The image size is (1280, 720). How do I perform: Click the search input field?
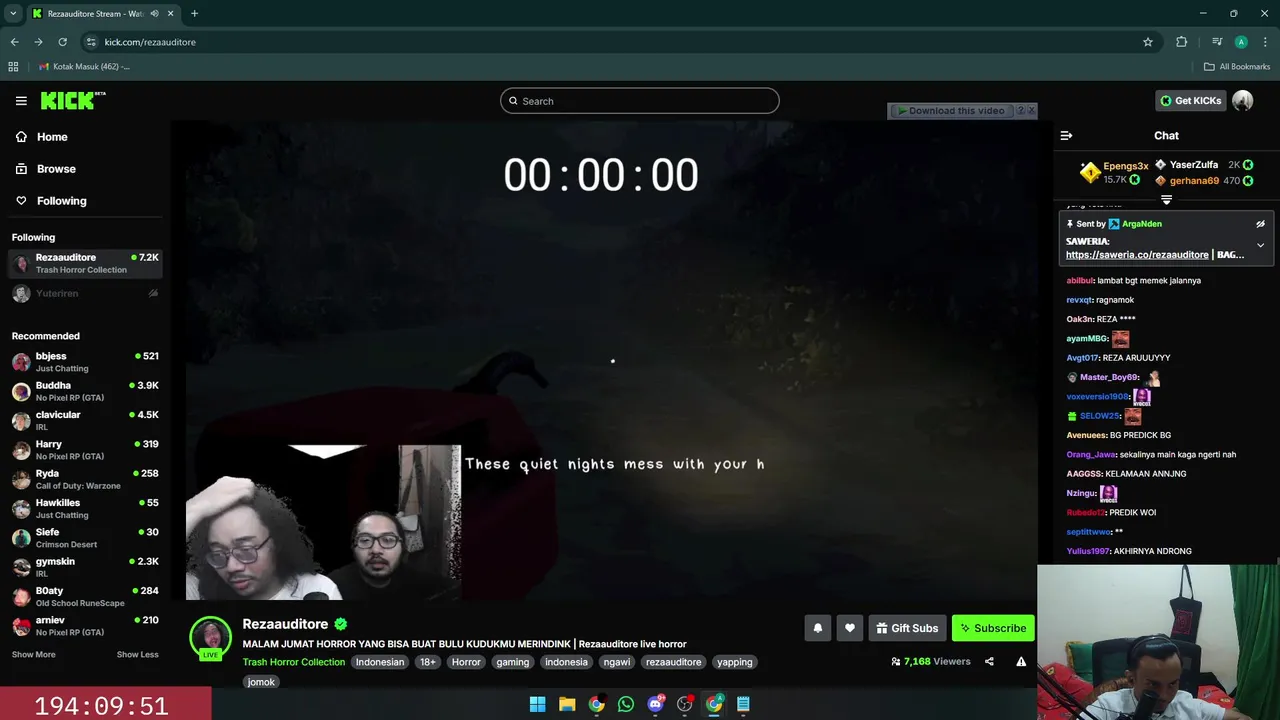tap(640, 101)
